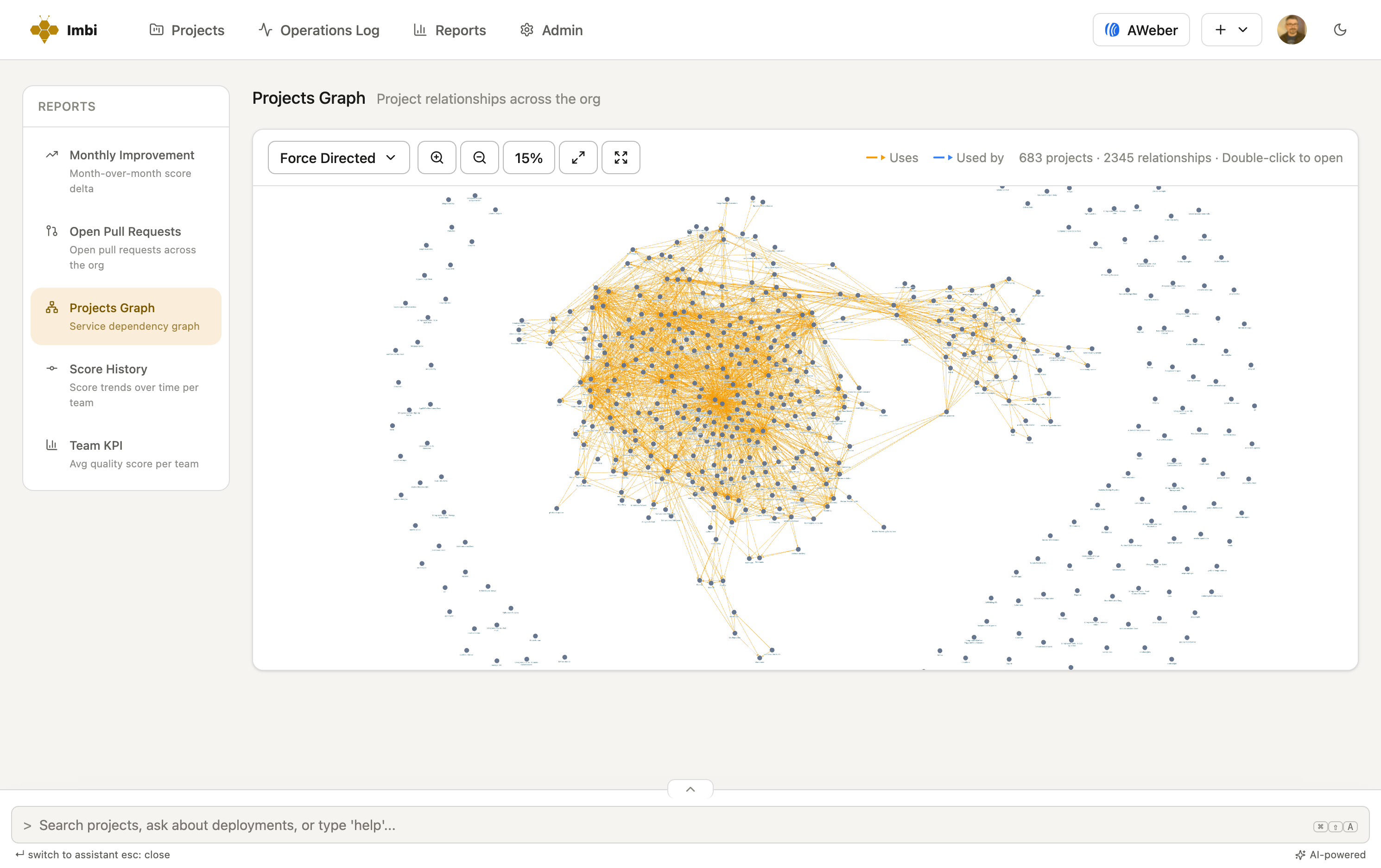Open the Force Directed layout dropdown
The height and width of the screenshot is (868, 1381).
[x=338, y=157]
